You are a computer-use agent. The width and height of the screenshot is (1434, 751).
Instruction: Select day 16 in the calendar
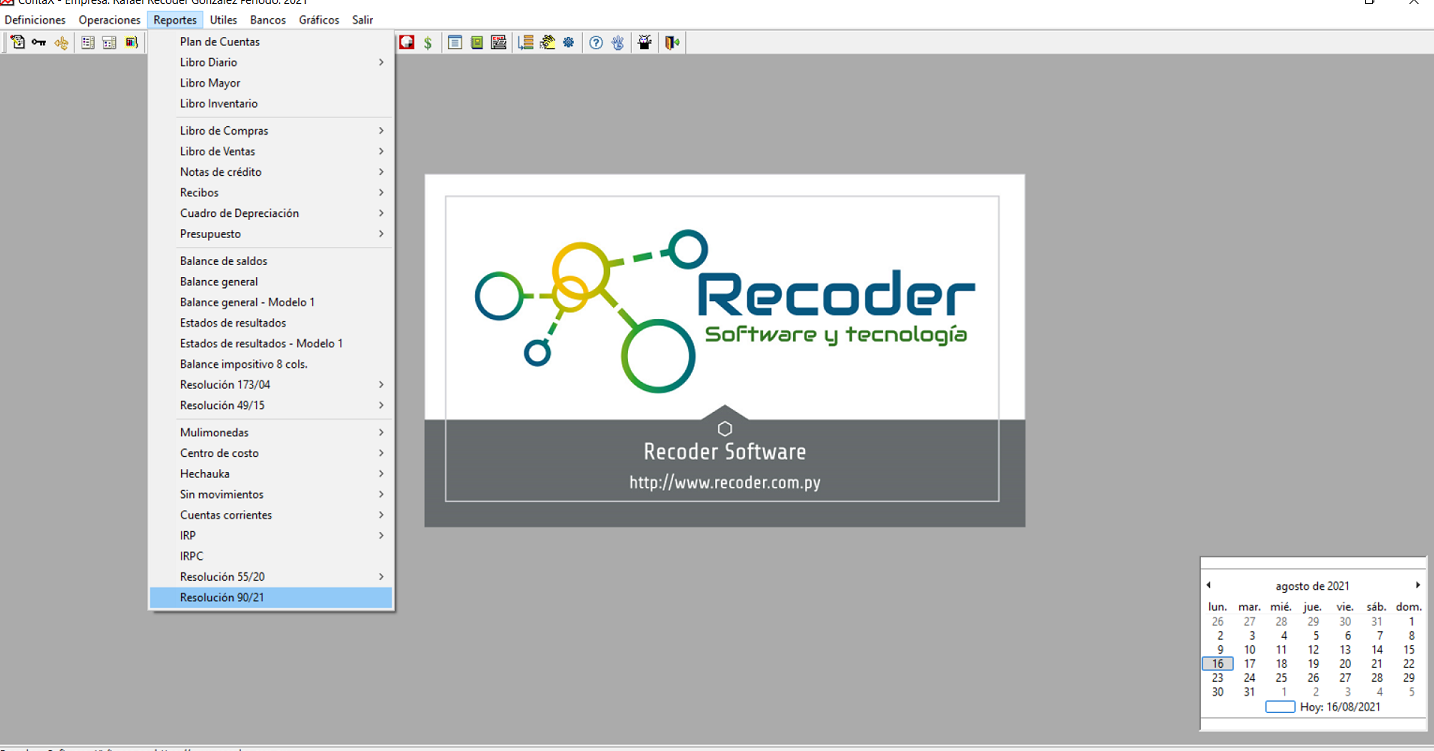coord(1218,664)
